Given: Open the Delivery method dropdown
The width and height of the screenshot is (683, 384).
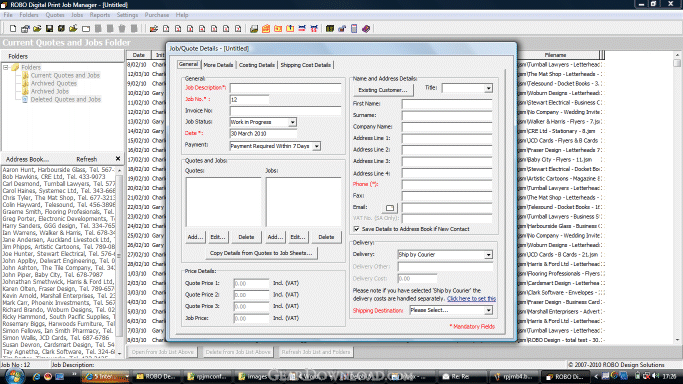Looking at the screenshot, I should 488,255.
